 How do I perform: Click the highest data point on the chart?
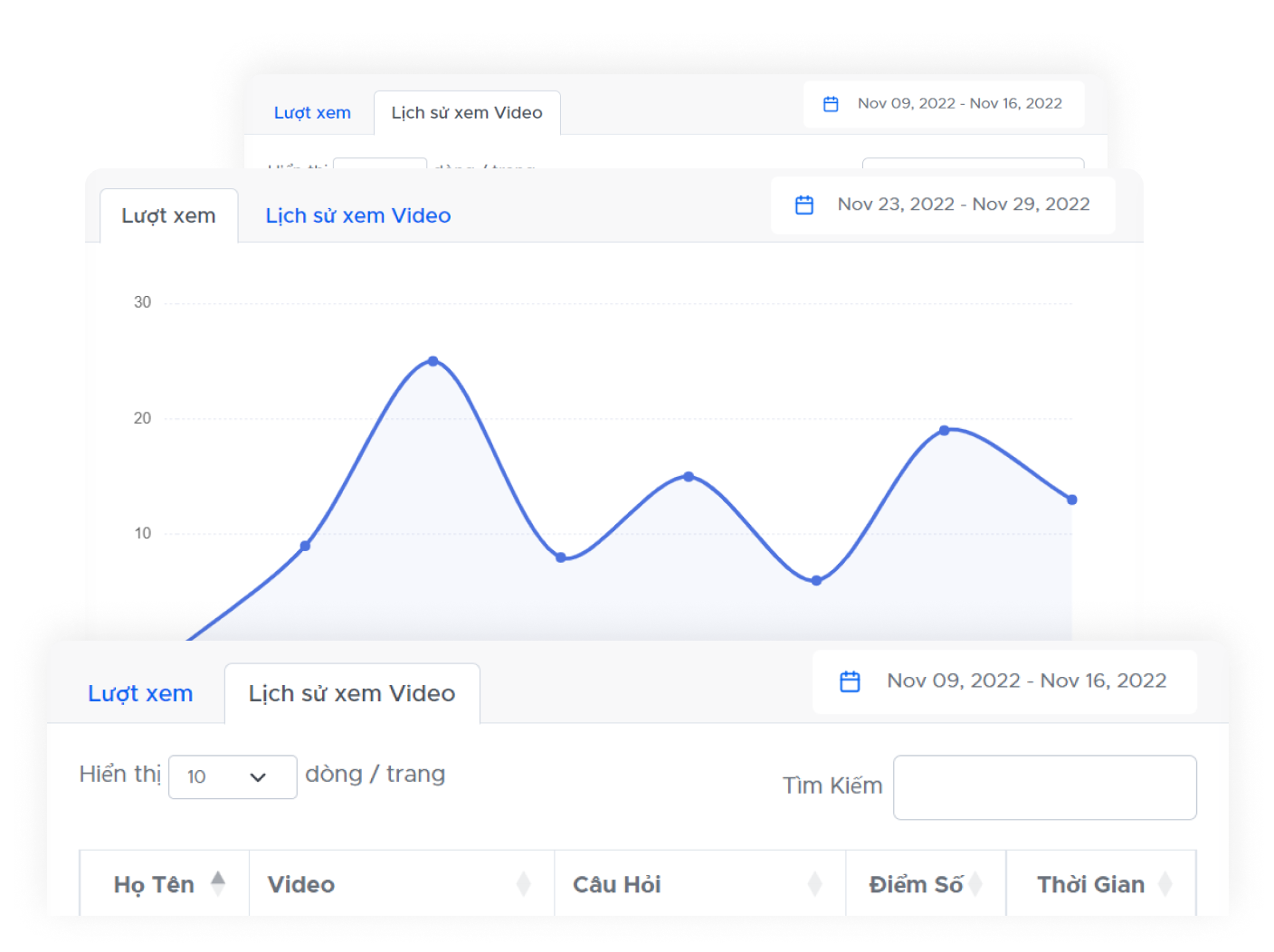point(433,361)
